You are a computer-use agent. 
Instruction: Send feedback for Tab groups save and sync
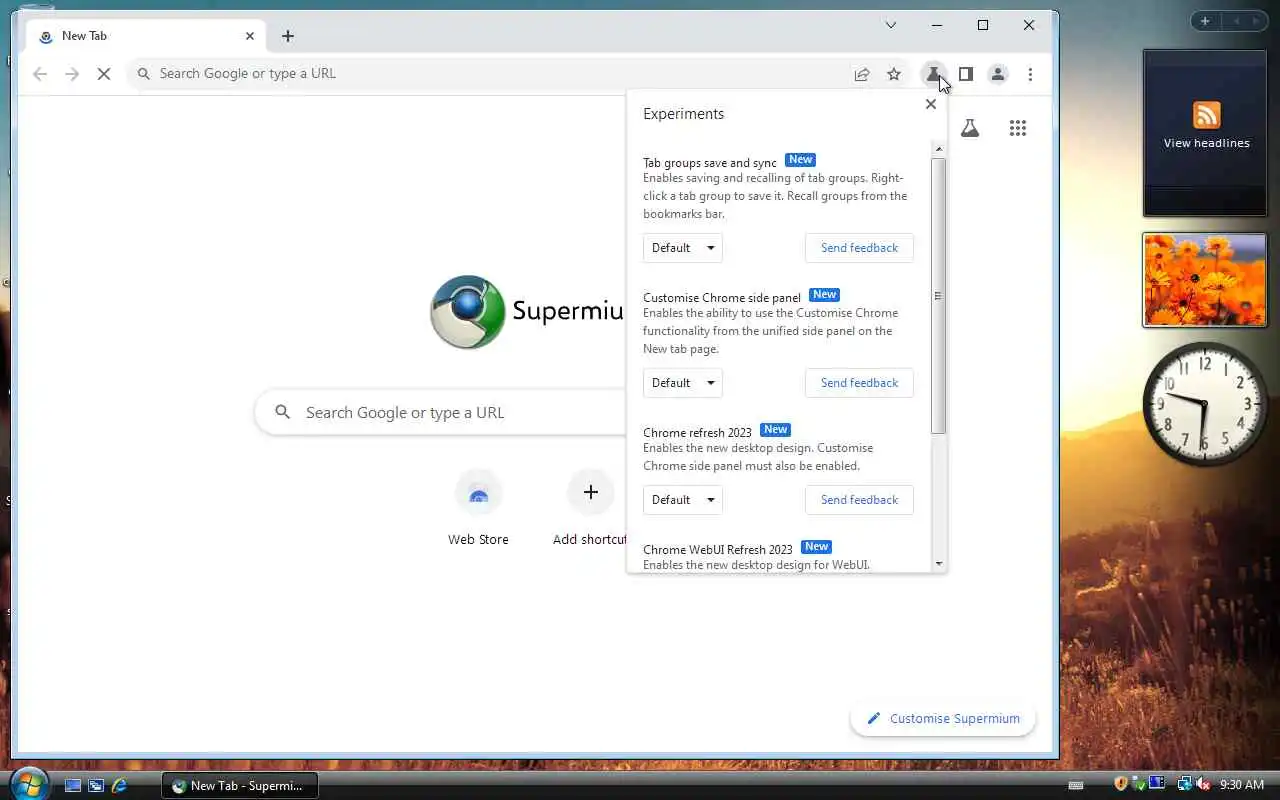point(859,248)
